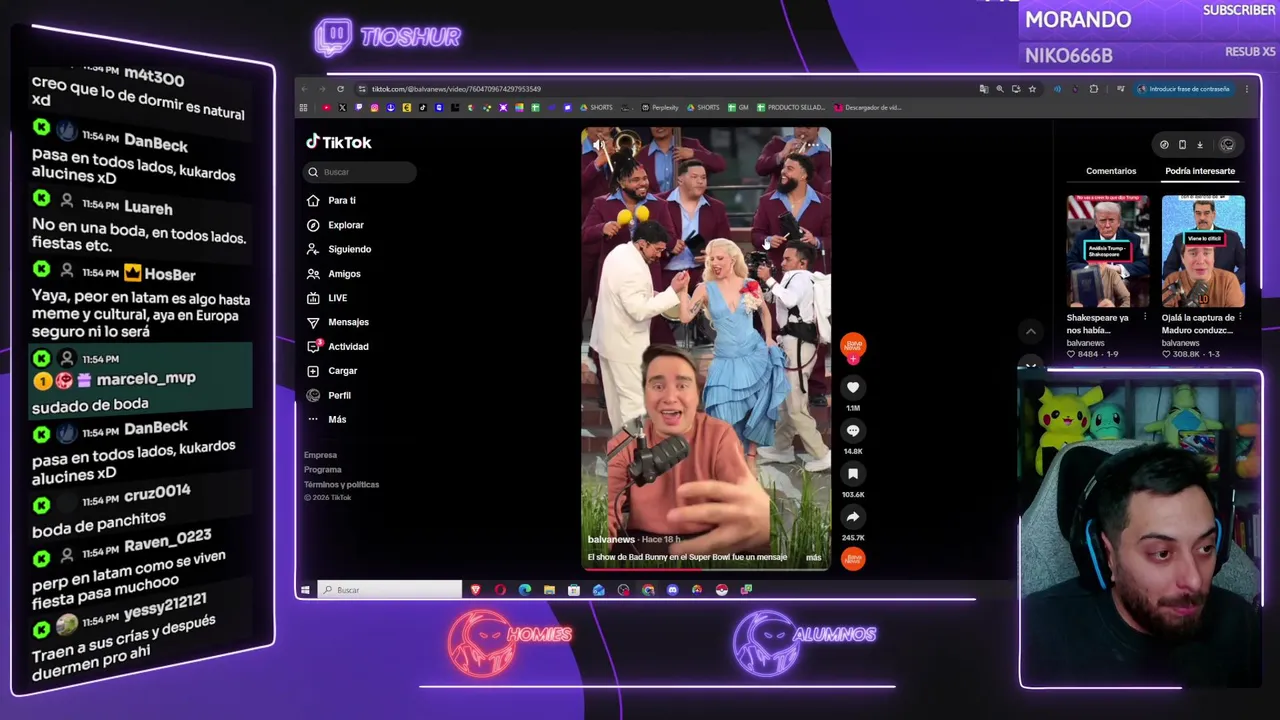Viewport: 1280px width, 720px height.
Task: Open the Términos y políticas footer link
Action: 341,484
